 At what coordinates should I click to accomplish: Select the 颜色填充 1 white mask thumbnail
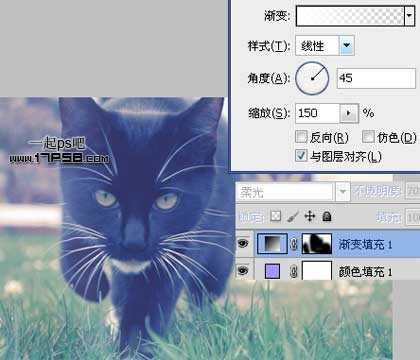317,270
